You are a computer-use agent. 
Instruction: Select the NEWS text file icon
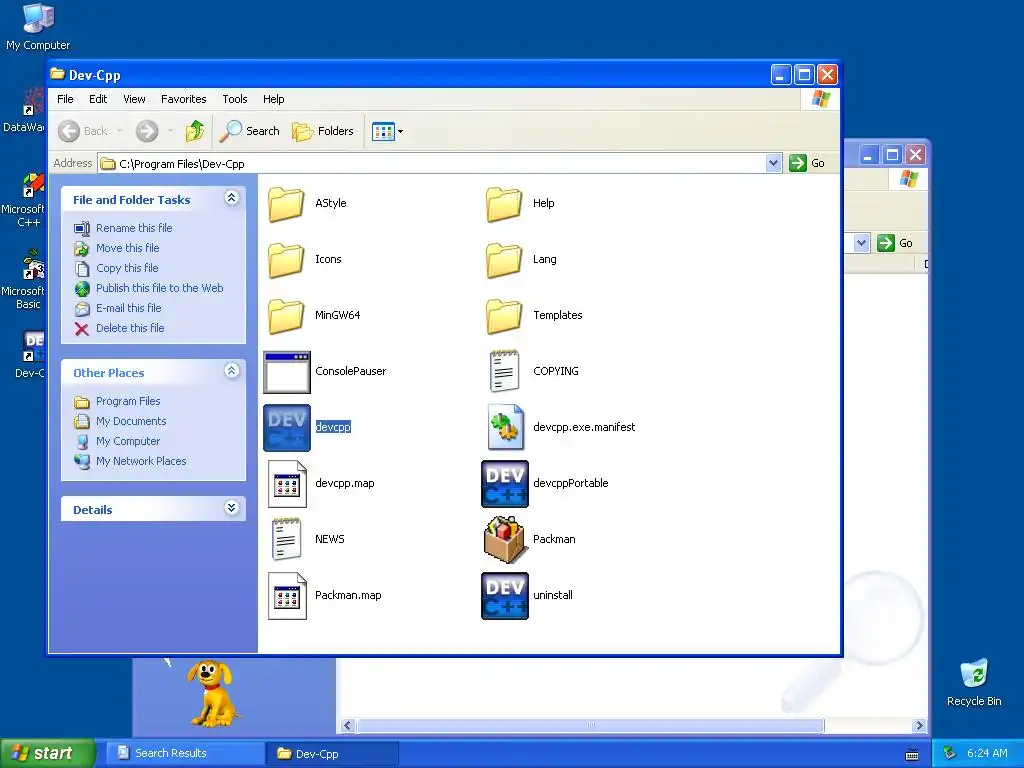286,539
